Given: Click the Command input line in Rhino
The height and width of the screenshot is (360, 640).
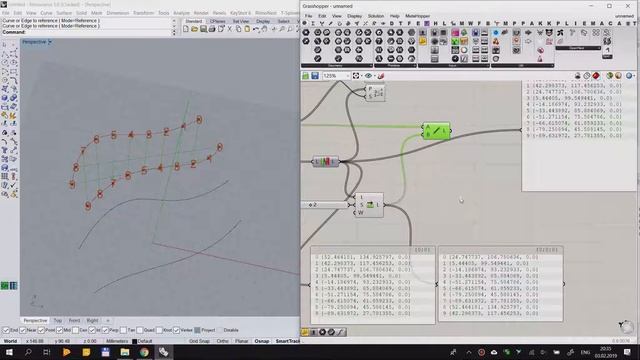Looking at the screenshot, I should coord(88,32).
